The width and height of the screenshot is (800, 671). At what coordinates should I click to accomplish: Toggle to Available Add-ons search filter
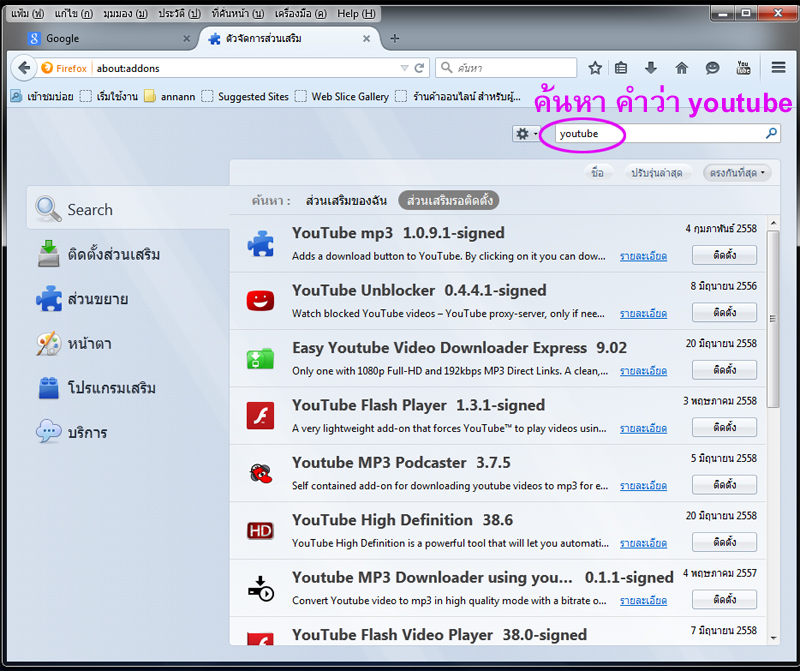pyautogui.click(x=448, y=201)
